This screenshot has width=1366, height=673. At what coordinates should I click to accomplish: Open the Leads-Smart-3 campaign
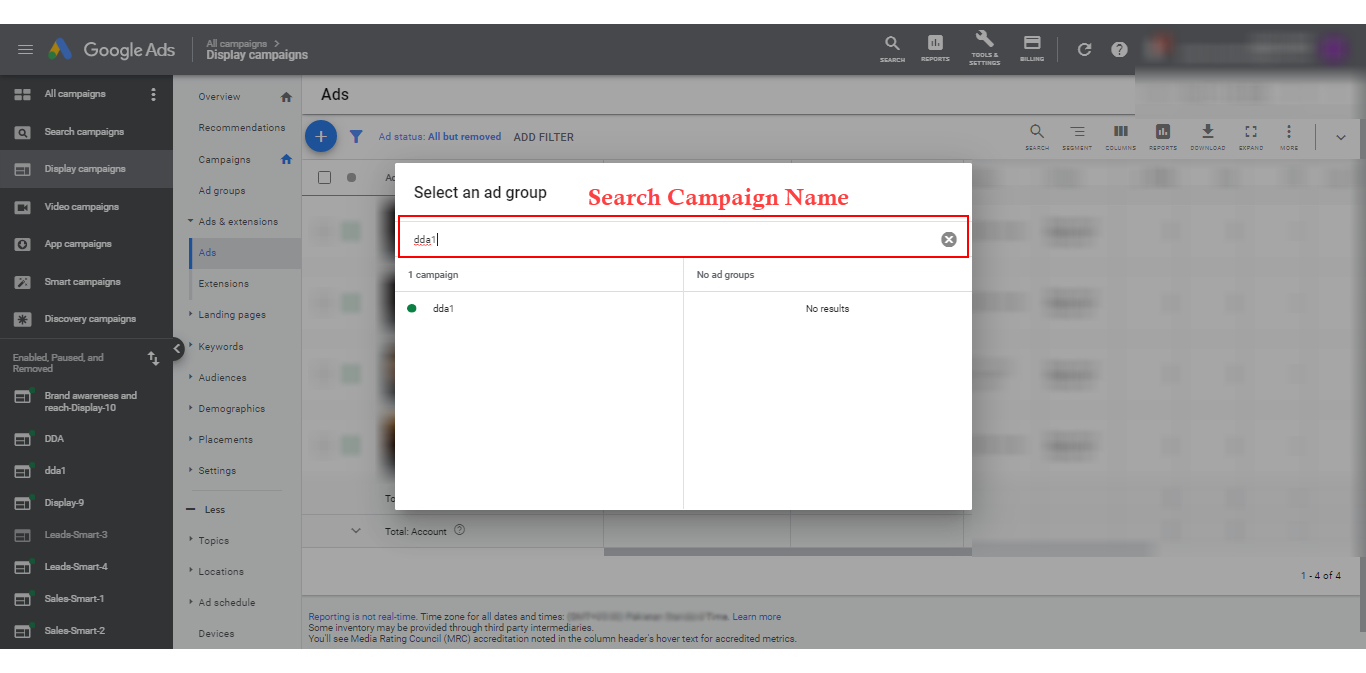[76, 534]
